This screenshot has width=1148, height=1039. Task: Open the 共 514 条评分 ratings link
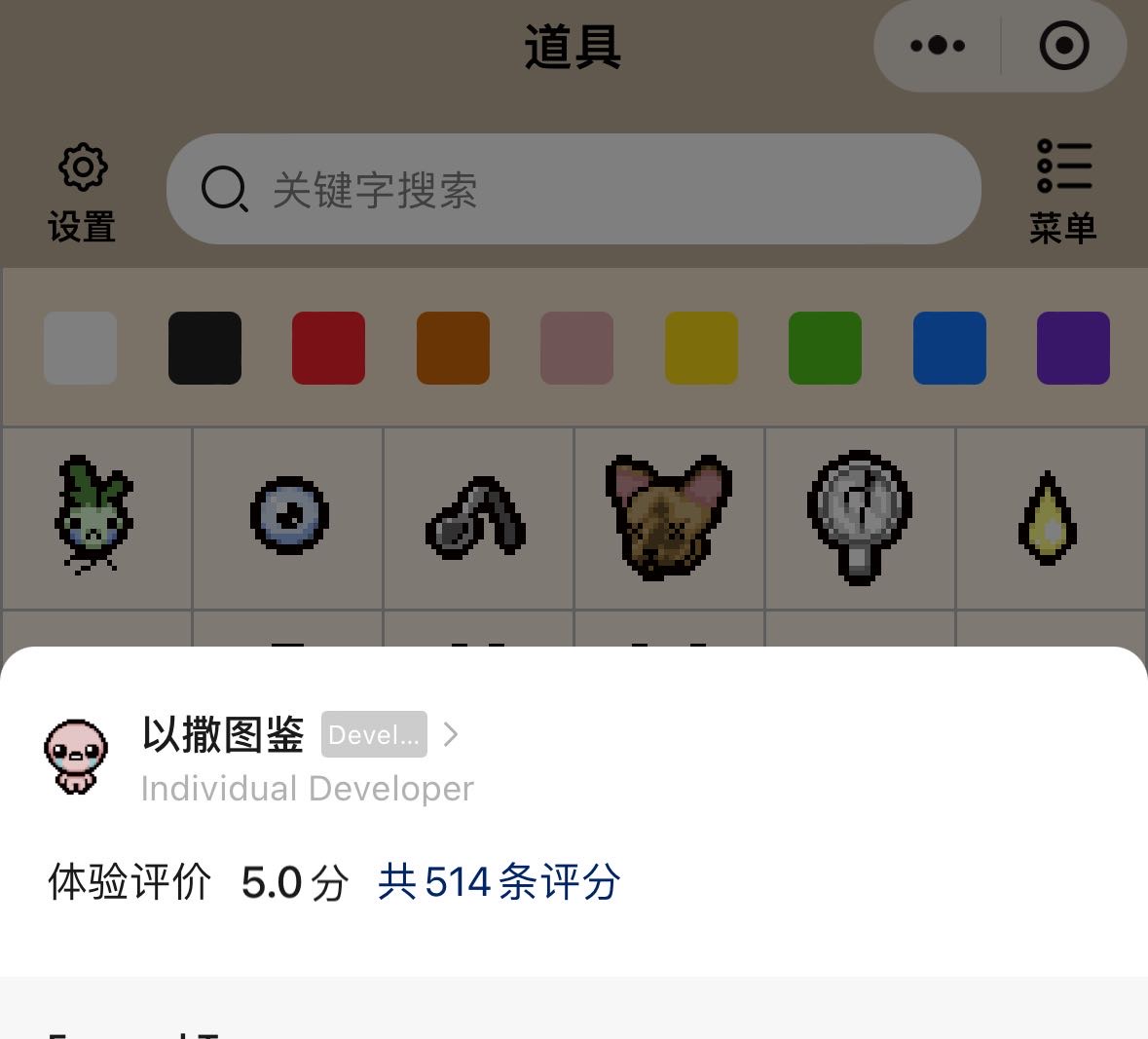500,881
